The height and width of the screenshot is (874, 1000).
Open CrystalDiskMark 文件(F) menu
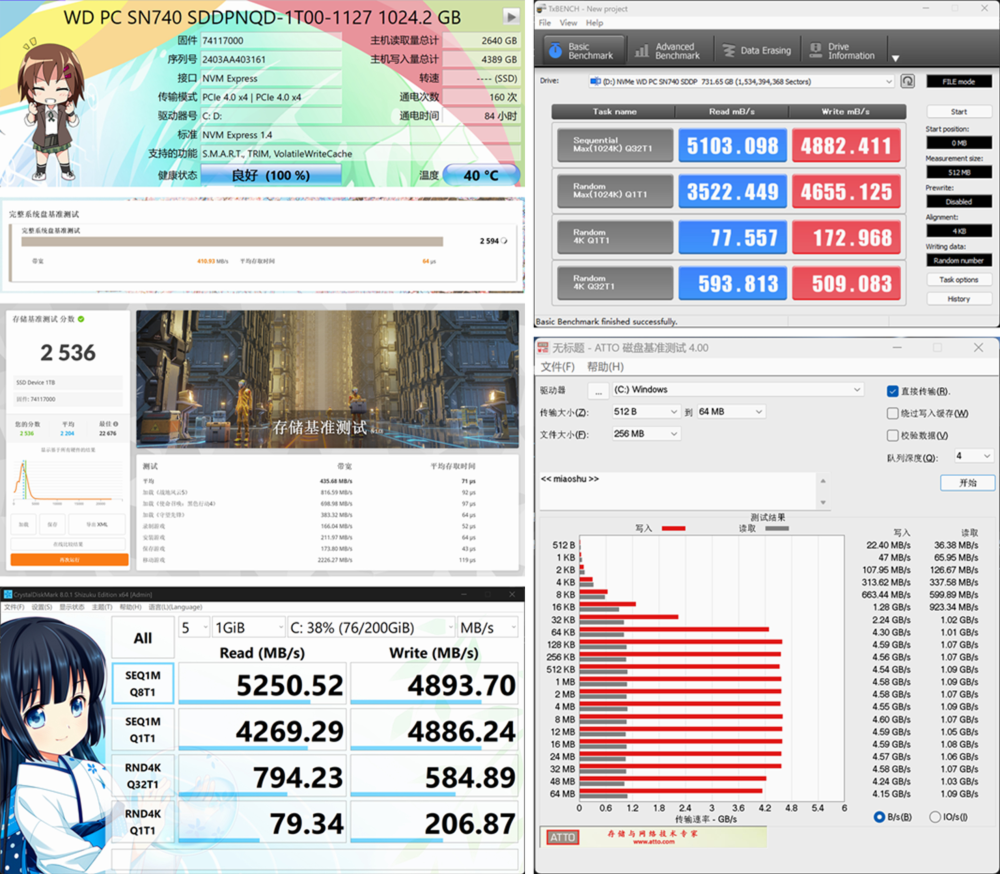(x=14, y=607)
